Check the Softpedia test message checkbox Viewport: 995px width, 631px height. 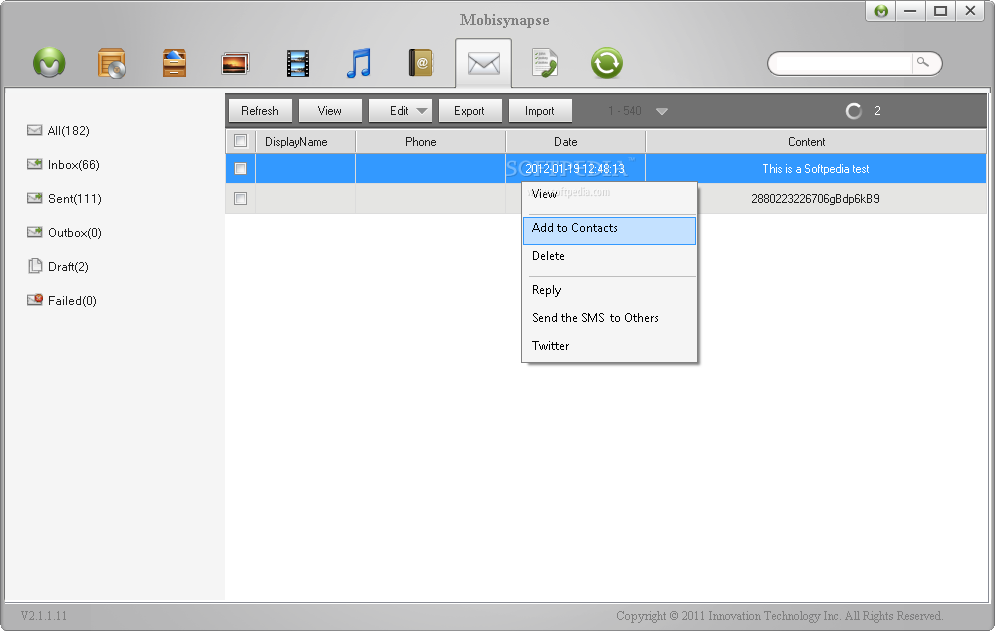click(241, 168)
